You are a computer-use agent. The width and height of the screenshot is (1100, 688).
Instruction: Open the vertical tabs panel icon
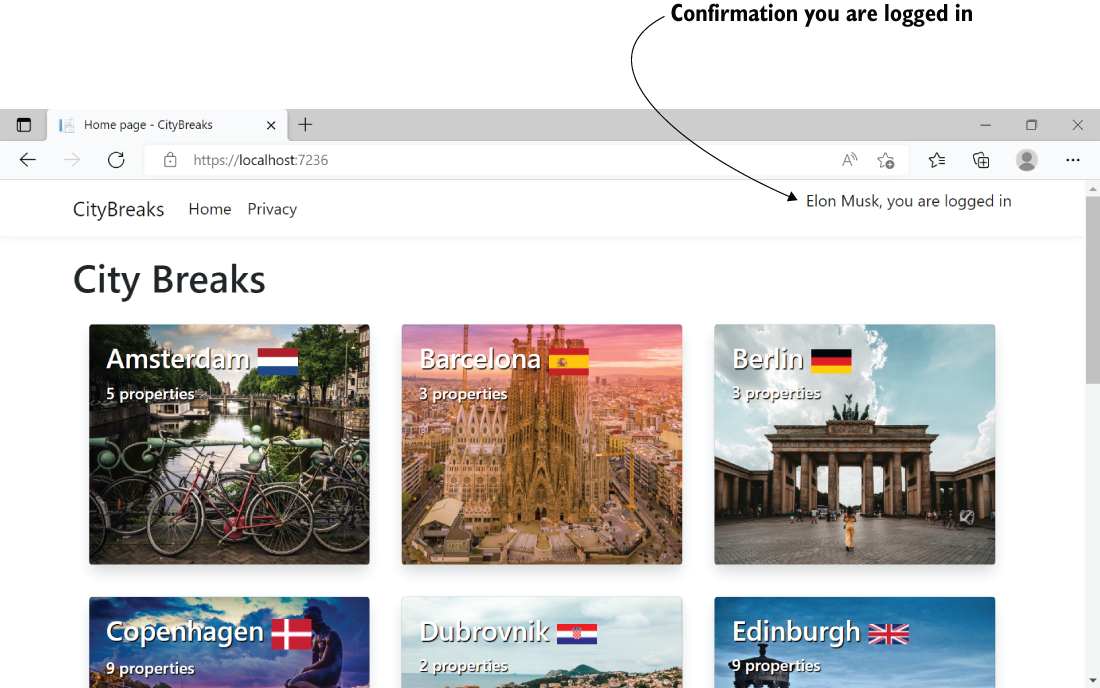(x=24, y=125)
